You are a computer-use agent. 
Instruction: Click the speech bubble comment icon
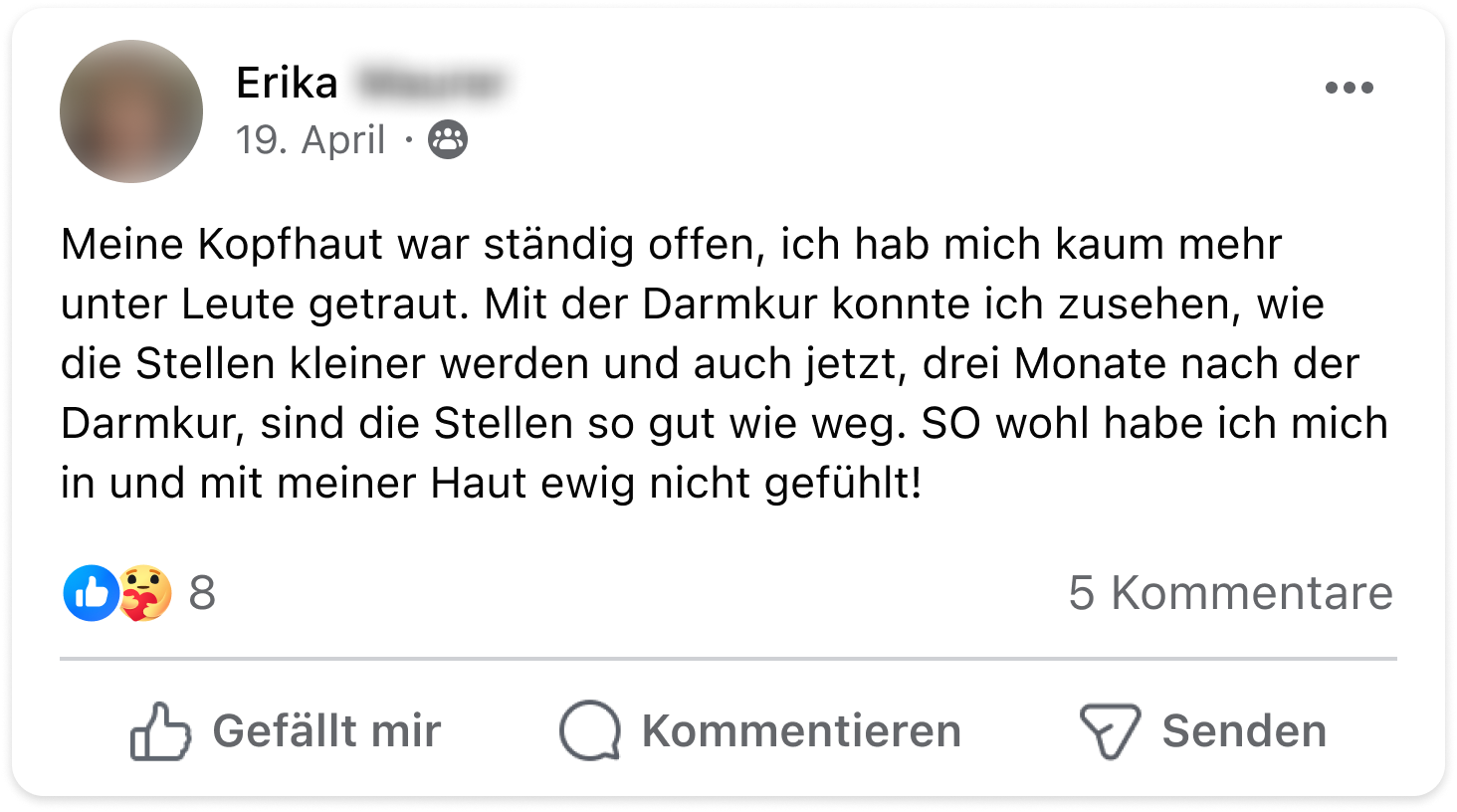[x=589, y=731]
